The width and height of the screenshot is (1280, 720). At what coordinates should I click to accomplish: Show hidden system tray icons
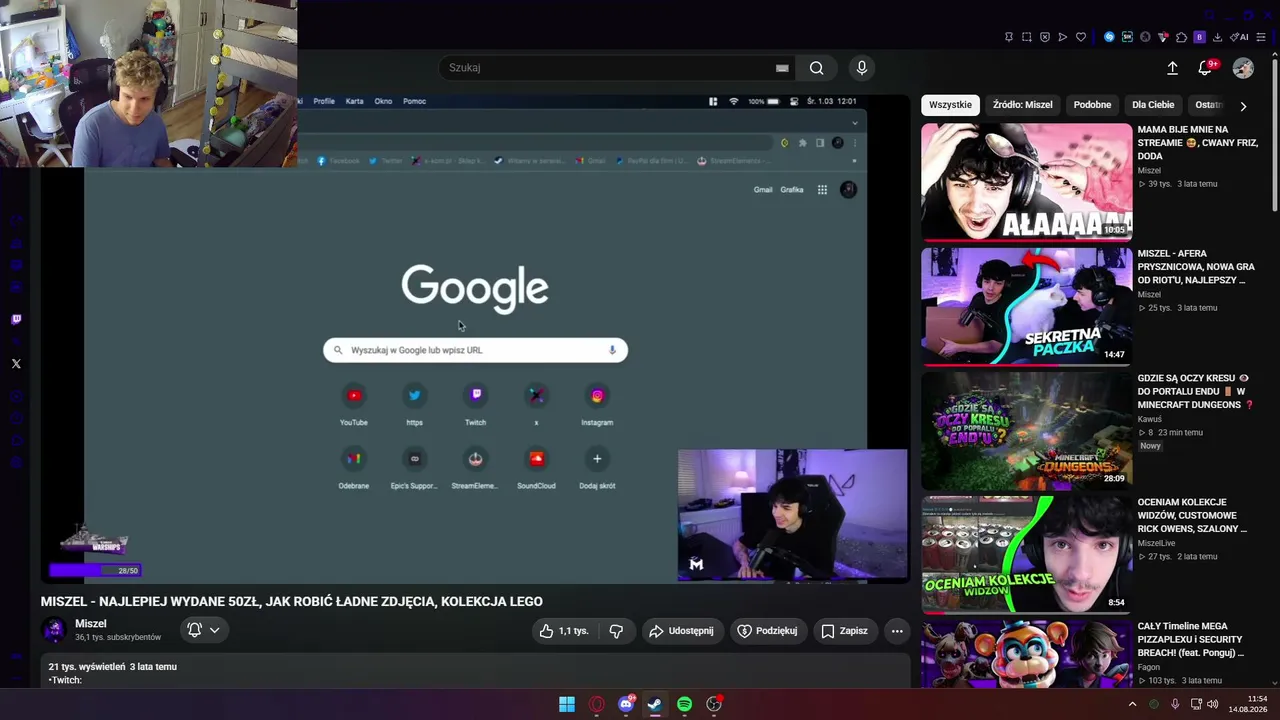tap(1132, 704)
